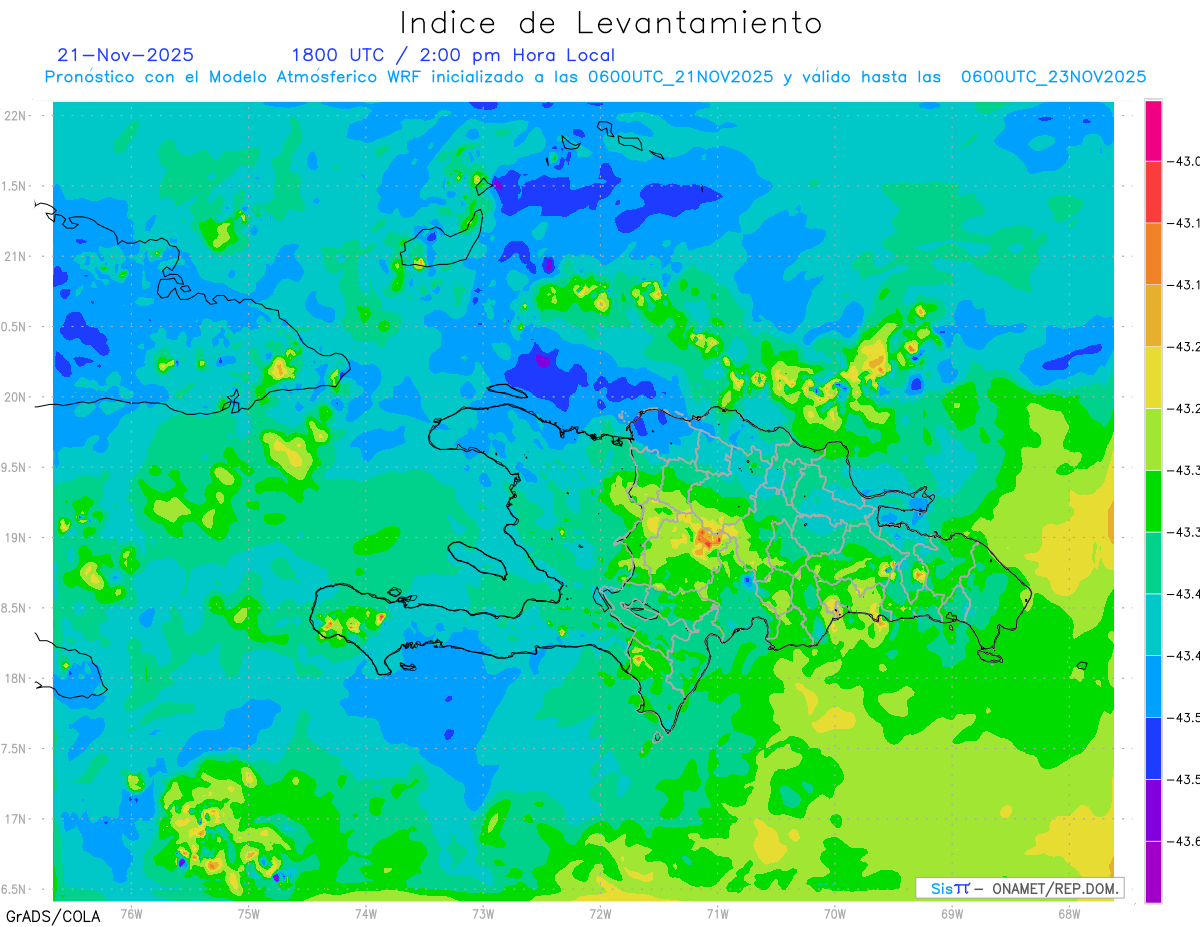Click the '17N' latitude label

16,819
